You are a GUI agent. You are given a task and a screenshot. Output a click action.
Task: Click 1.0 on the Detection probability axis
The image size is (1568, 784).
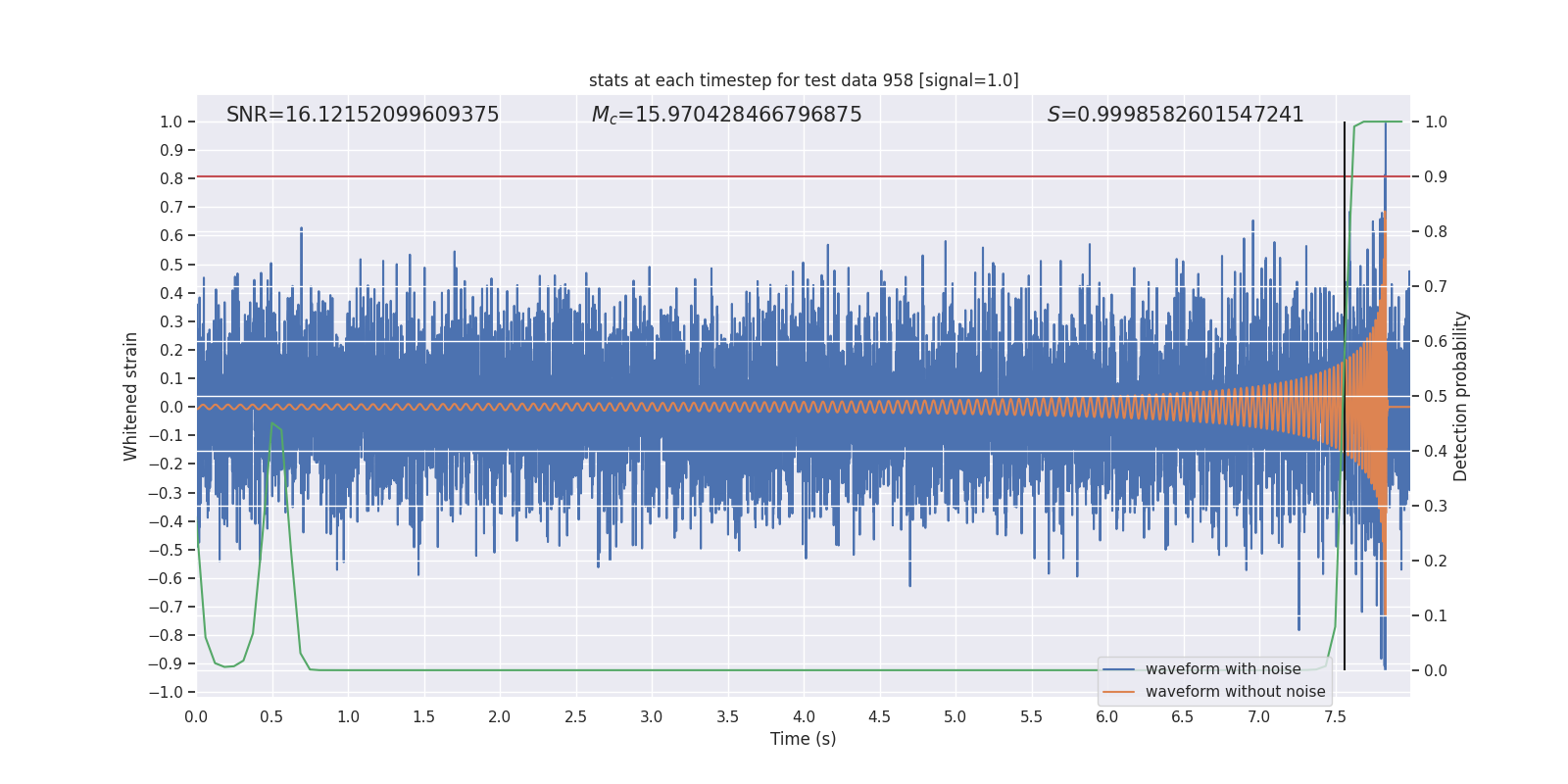pos(1436,122)
